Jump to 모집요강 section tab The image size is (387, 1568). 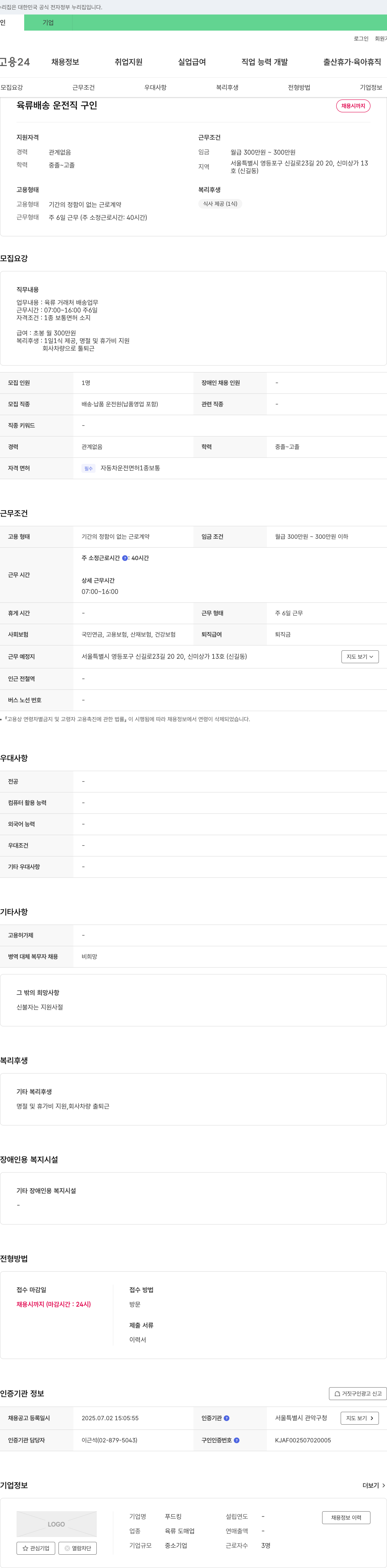pos(12,88)
